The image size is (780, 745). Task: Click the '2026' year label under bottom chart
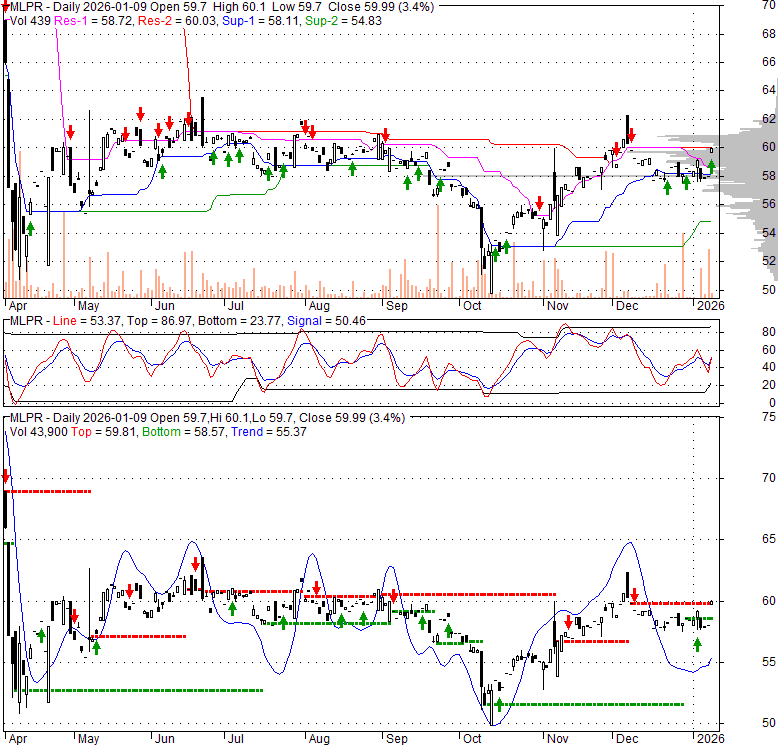[710, 739]
